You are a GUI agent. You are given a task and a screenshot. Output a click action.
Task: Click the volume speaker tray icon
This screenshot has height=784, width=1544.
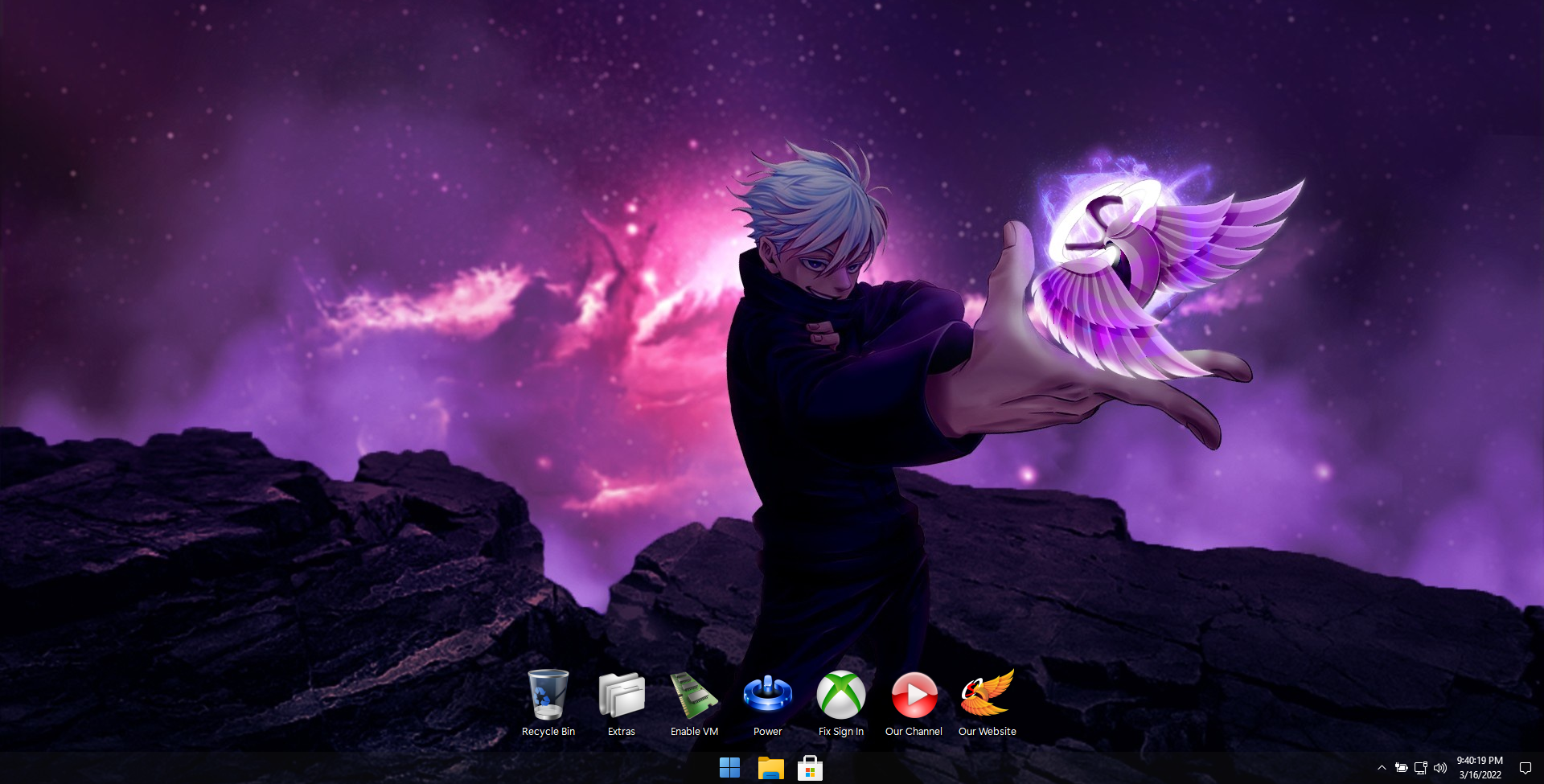(x=1440, y=768)
